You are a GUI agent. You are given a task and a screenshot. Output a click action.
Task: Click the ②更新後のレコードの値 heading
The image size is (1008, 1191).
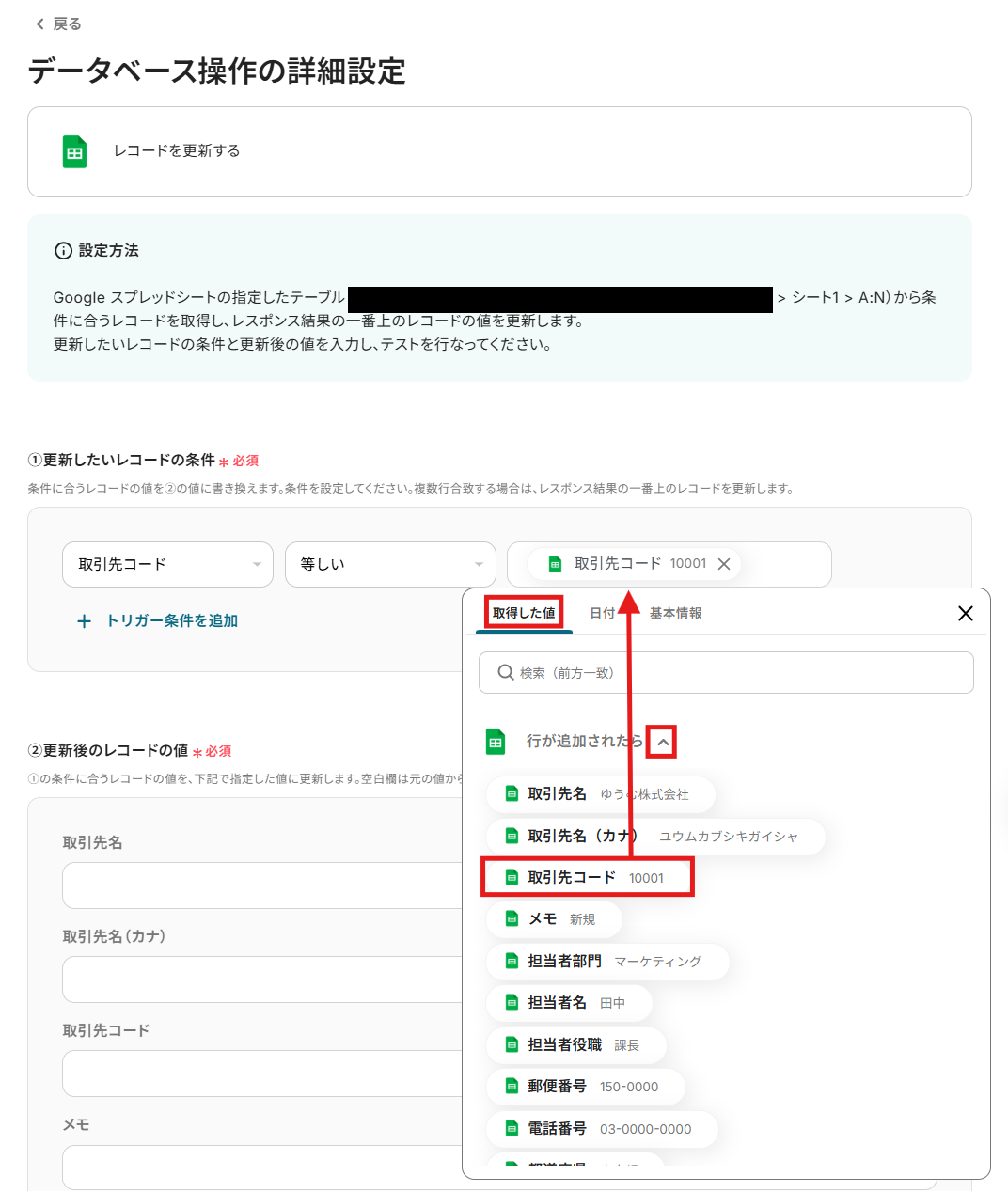coord(108,750)
